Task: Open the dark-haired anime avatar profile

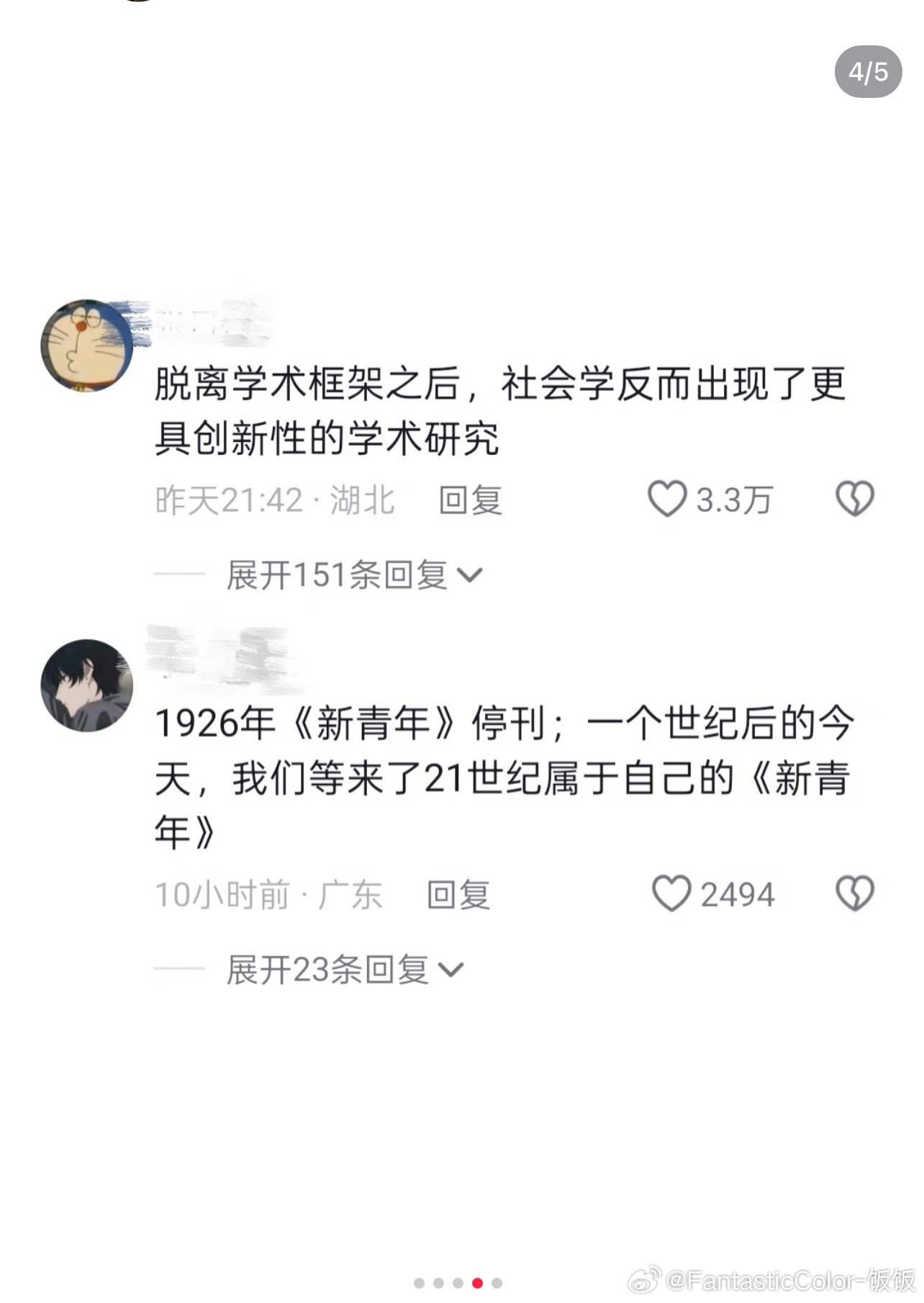Action: 87,685
